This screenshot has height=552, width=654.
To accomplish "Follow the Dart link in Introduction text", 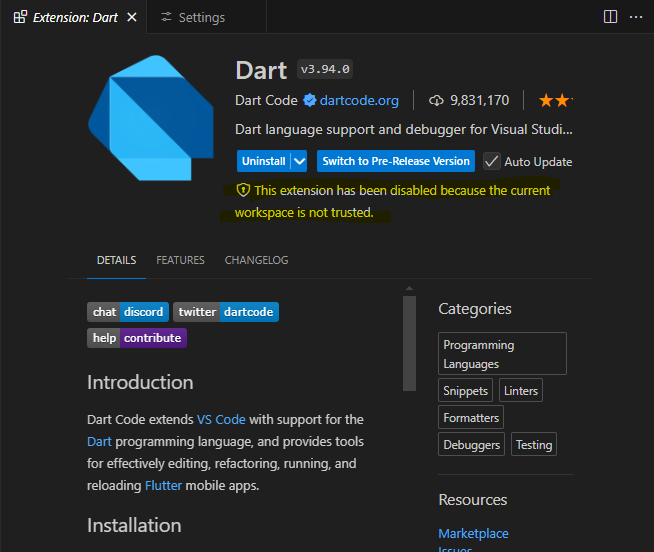I will pos(99,441).
